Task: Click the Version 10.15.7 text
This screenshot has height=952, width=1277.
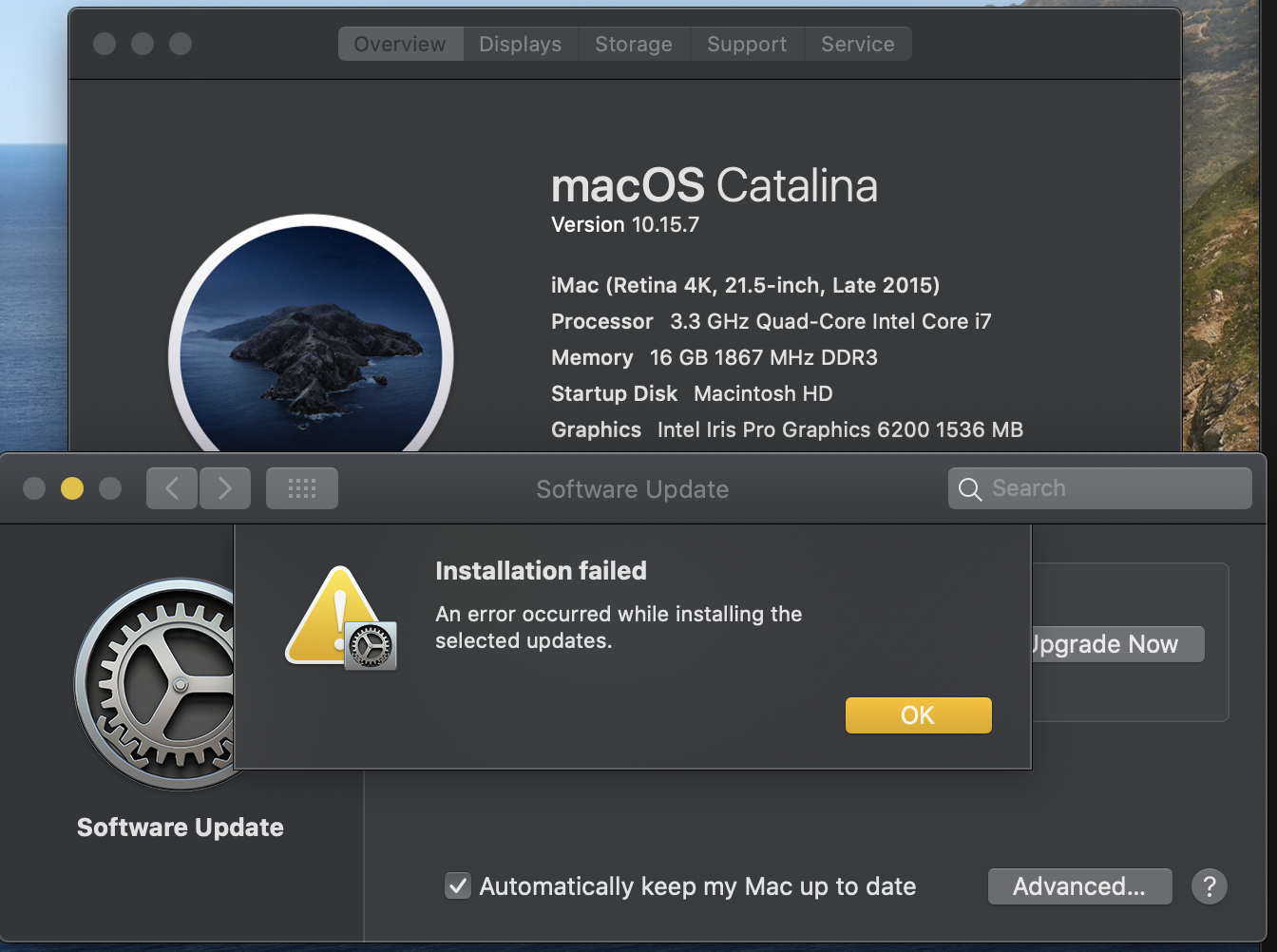Action: (625, 225)
